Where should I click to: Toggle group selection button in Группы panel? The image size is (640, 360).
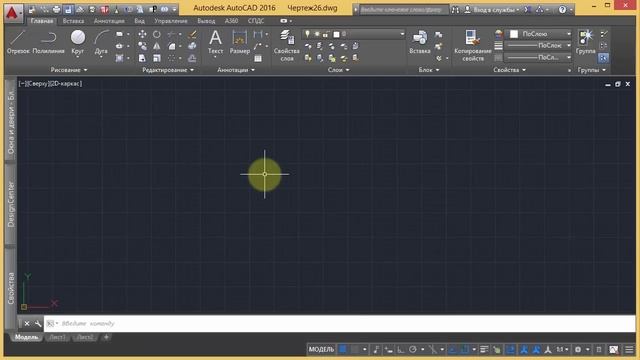point(603,58)
